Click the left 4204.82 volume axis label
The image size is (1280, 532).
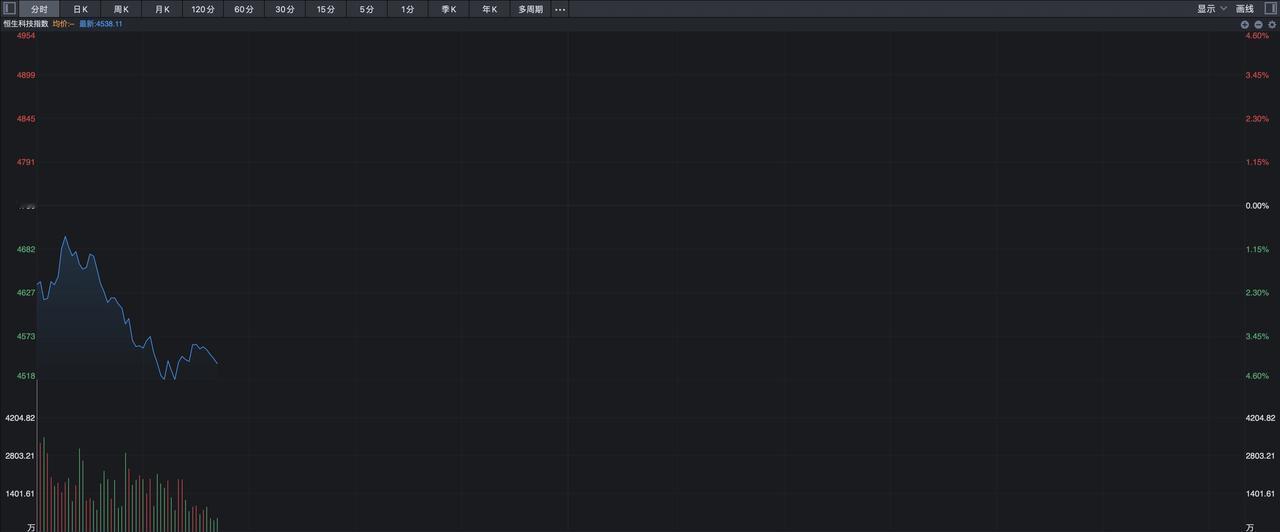click(20, 418)
